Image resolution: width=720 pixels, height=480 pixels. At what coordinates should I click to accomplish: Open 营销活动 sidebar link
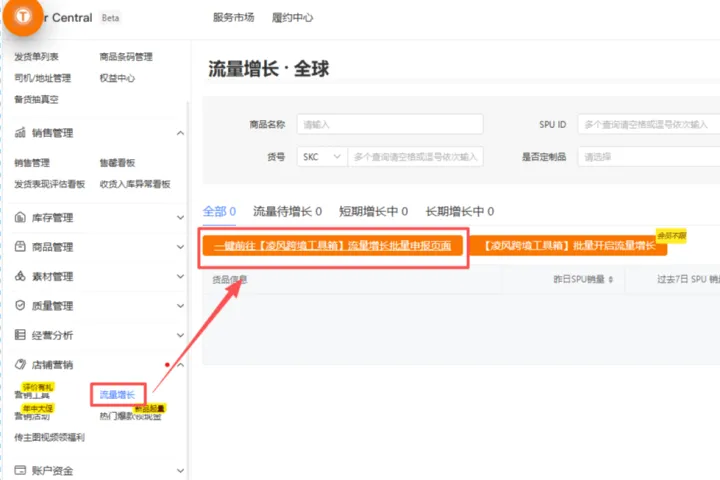pyautogui.click(x=32, y=416)
